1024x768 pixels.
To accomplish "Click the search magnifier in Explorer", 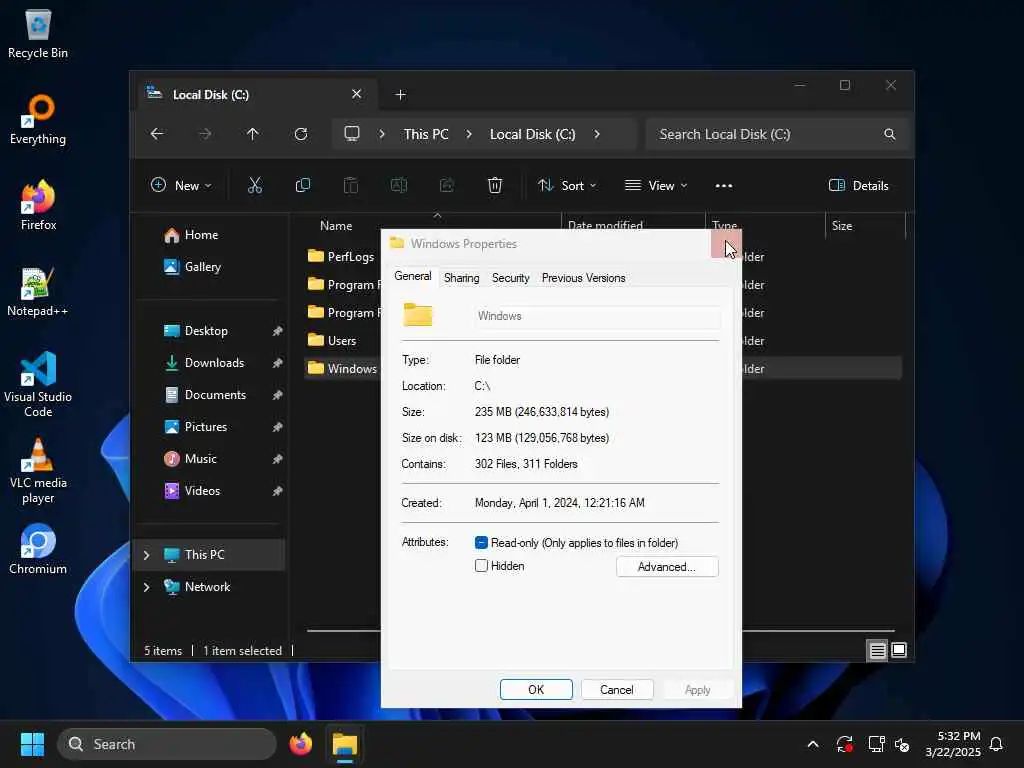I will pos(889,134).
